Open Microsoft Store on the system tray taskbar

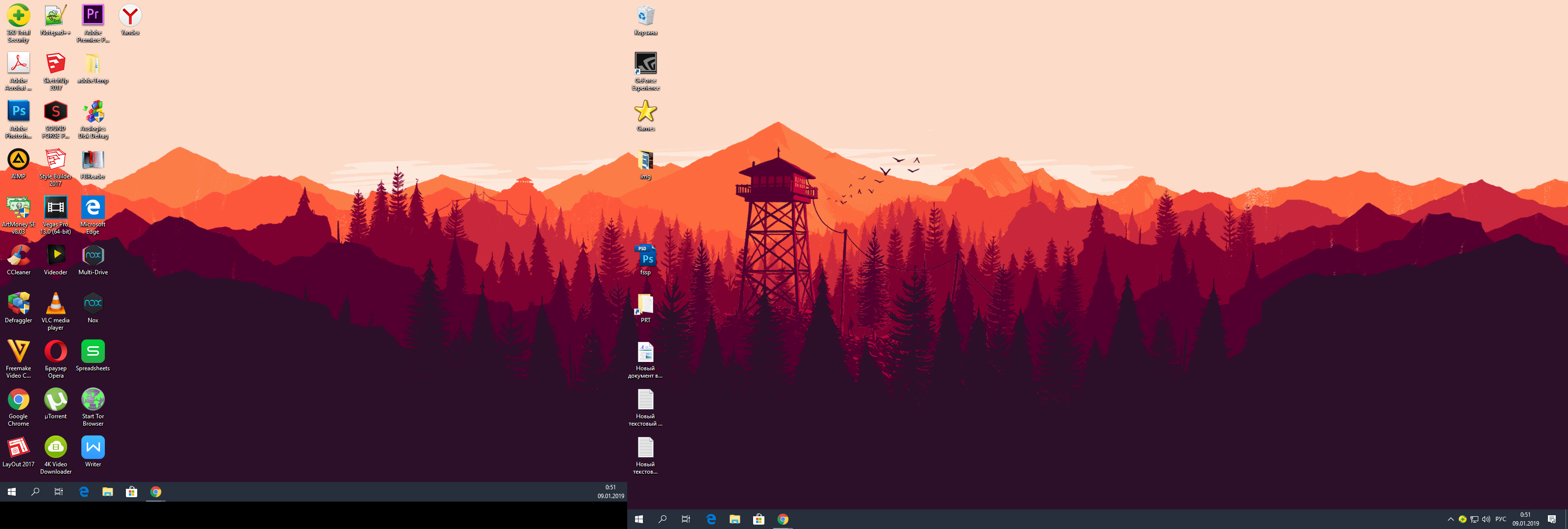[759, 519]
